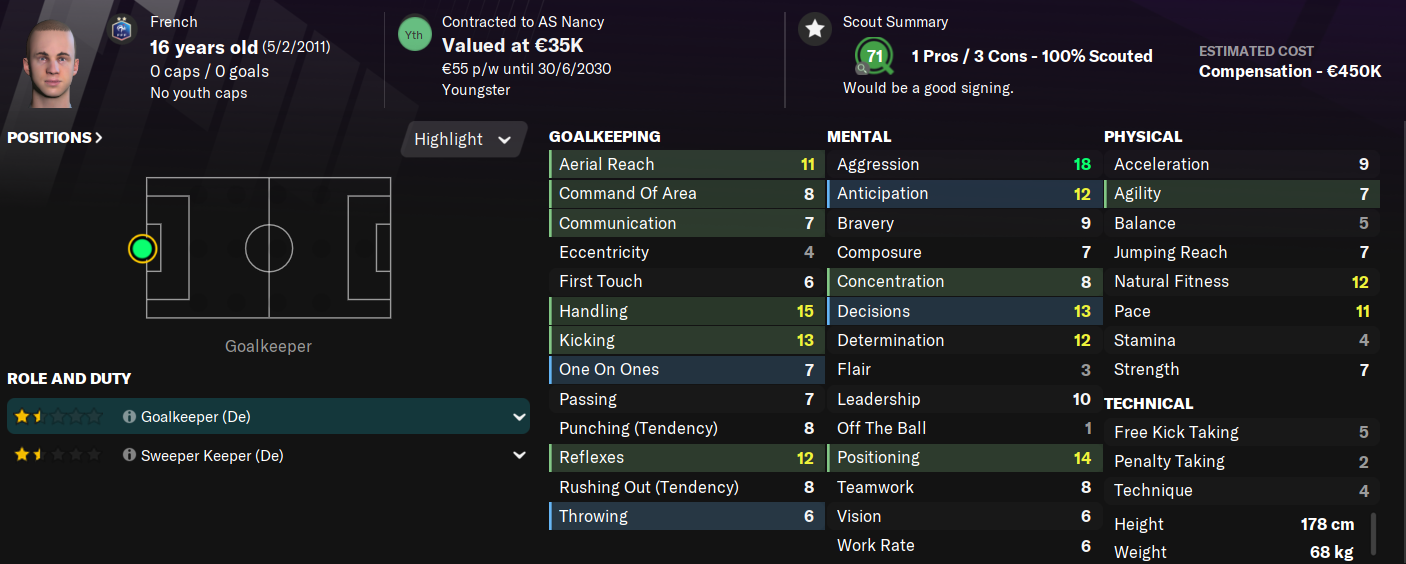Click the green goalkeeper position dot on pitch
1406x564 pixels.
tap(142, 248)
